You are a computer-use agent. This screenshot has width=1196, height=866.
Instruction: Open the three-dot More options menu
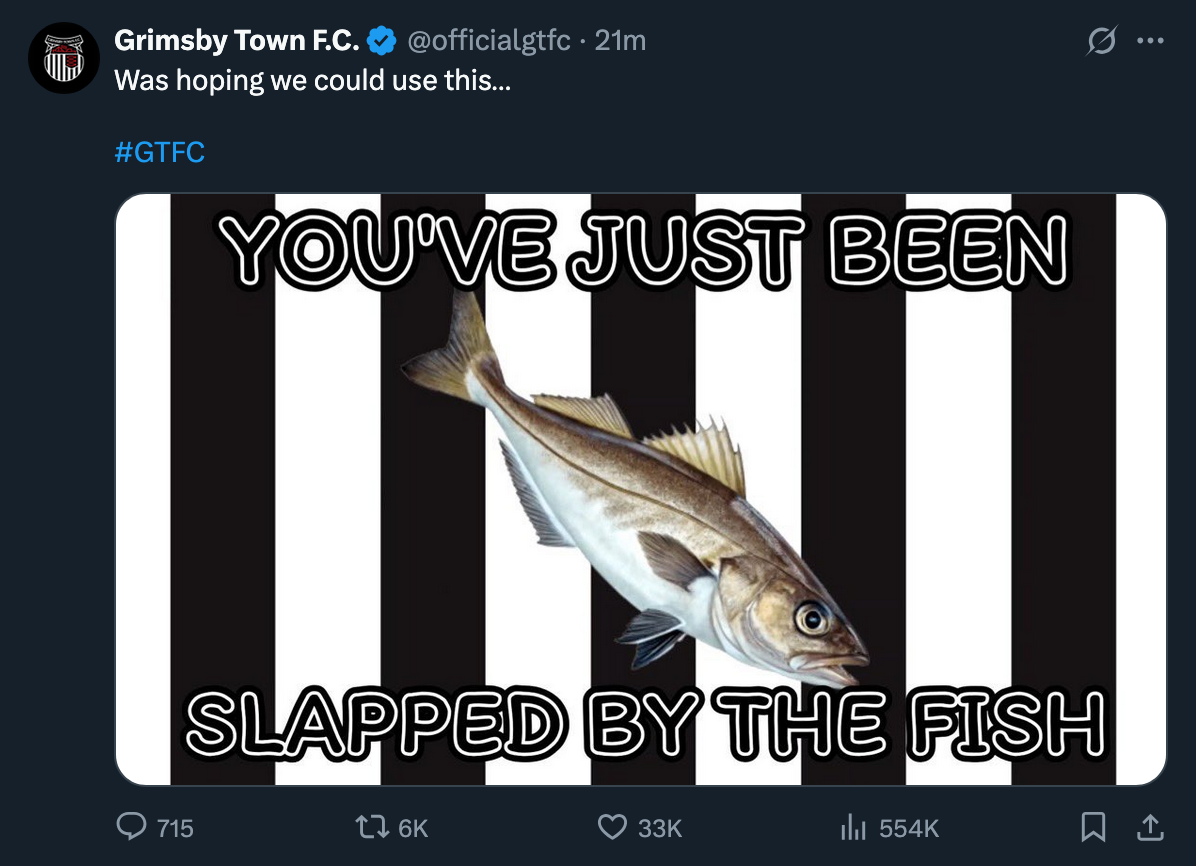1150,42
